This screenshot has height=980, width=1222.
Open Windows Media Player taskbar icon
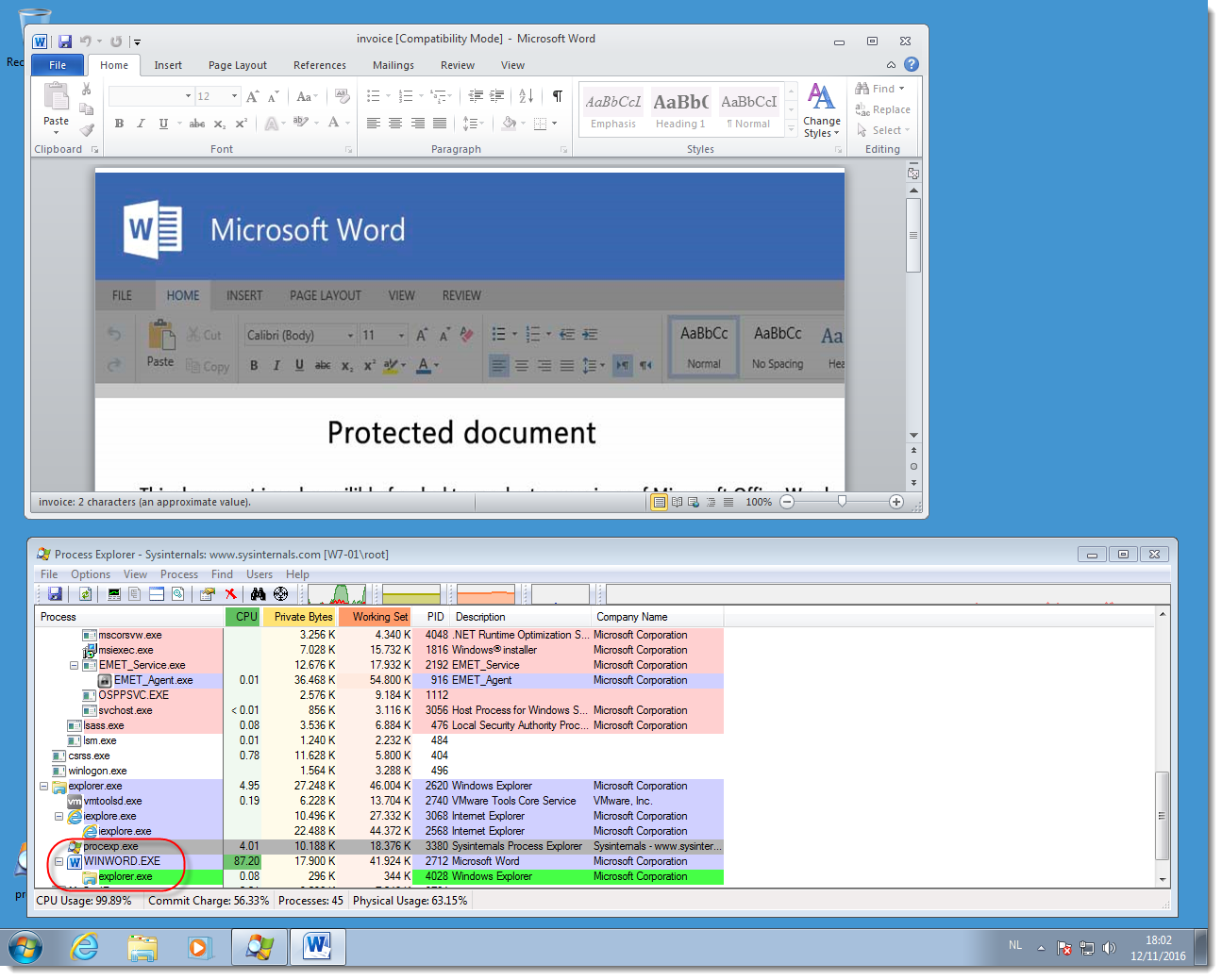[199, 947]
